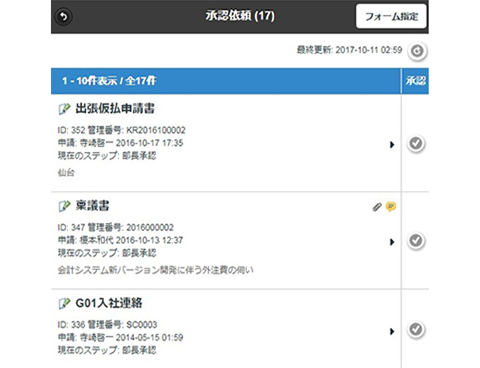Screen dimensions: 480x368
Task: Click the 承認依頼 (17) page title
Action: 240,16
